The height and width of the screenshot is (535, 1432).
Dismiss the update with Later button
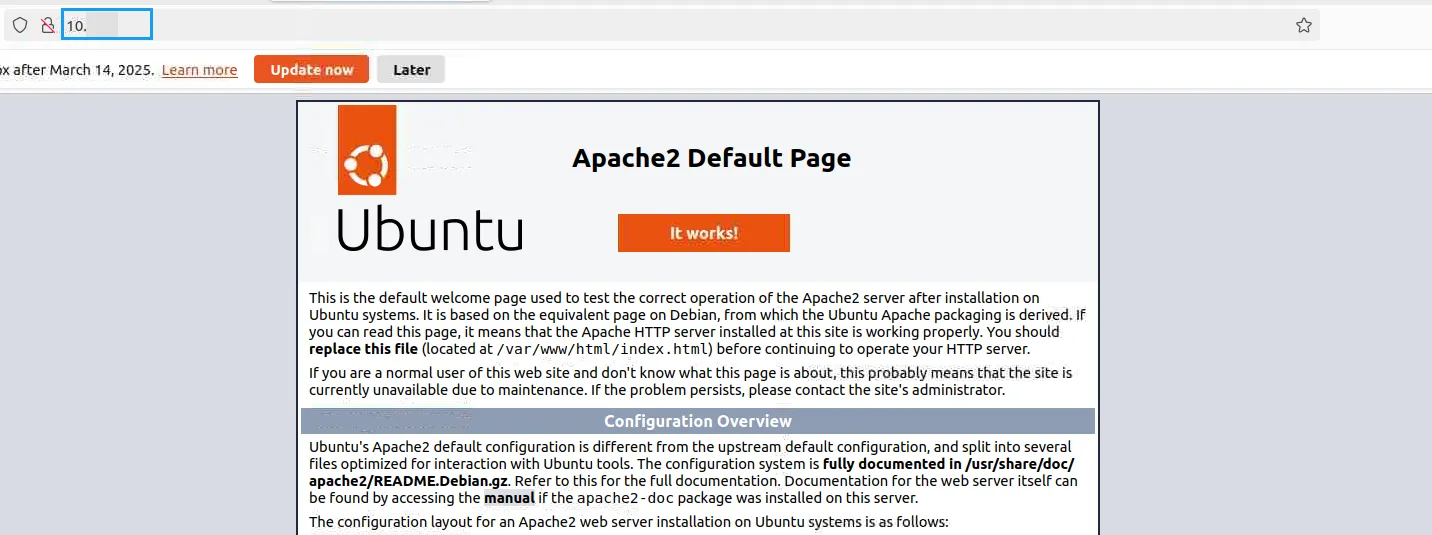411,69
